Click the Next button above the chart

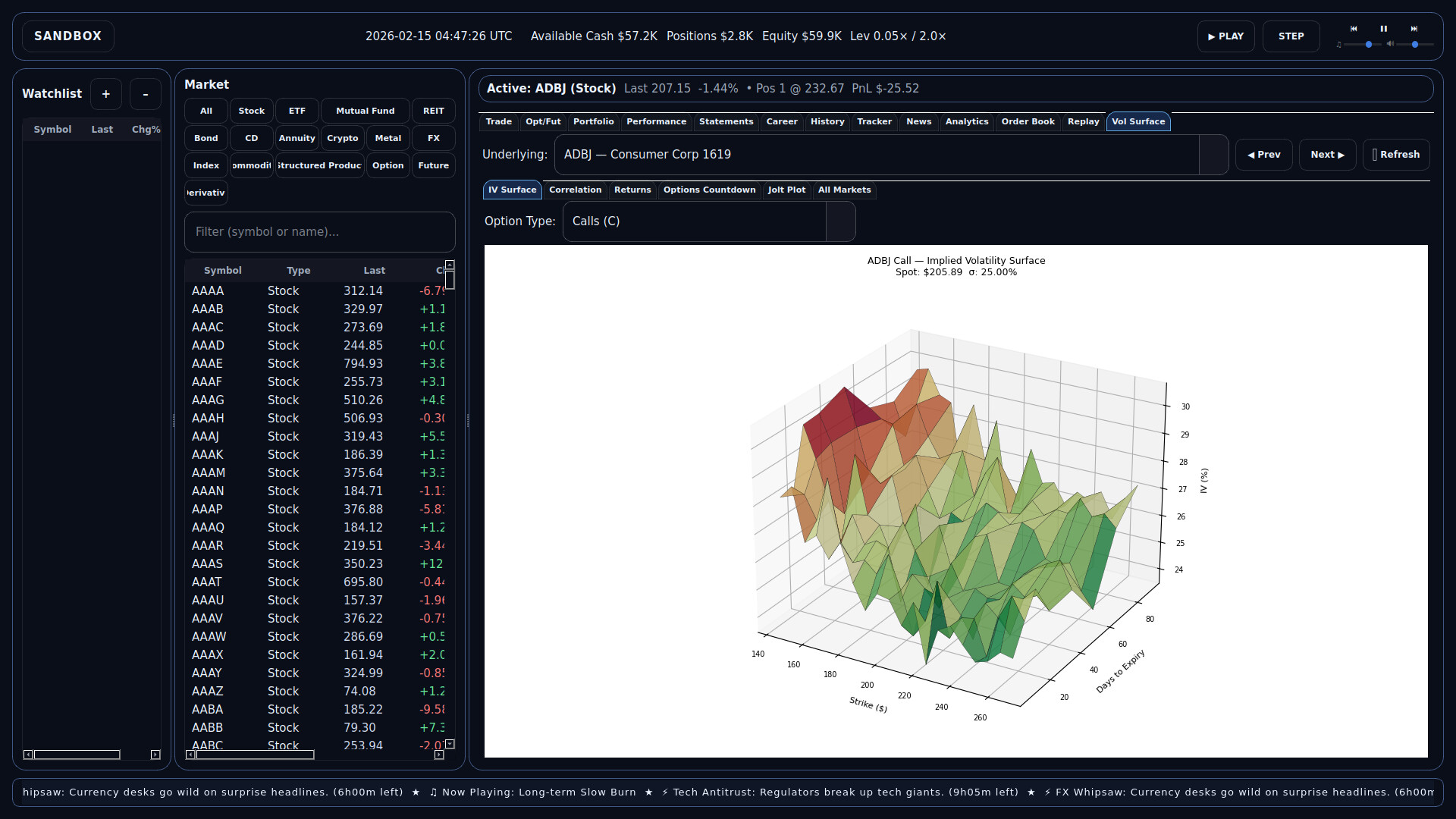tap(1327, 154)
